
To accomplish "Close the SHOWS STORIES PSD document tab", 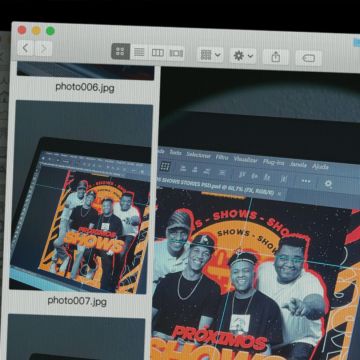I will coord(279,193).
